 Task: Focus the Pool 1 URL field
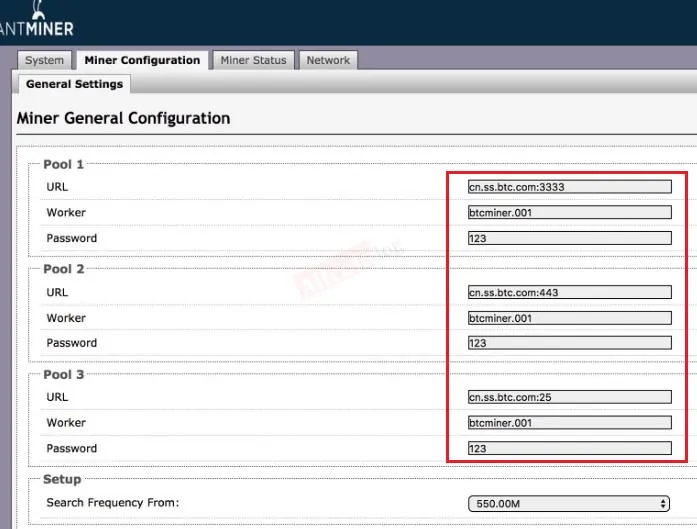point(569,187)
